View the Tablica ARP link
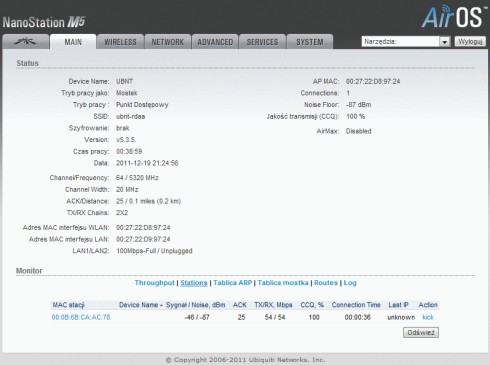 [233, 283]
